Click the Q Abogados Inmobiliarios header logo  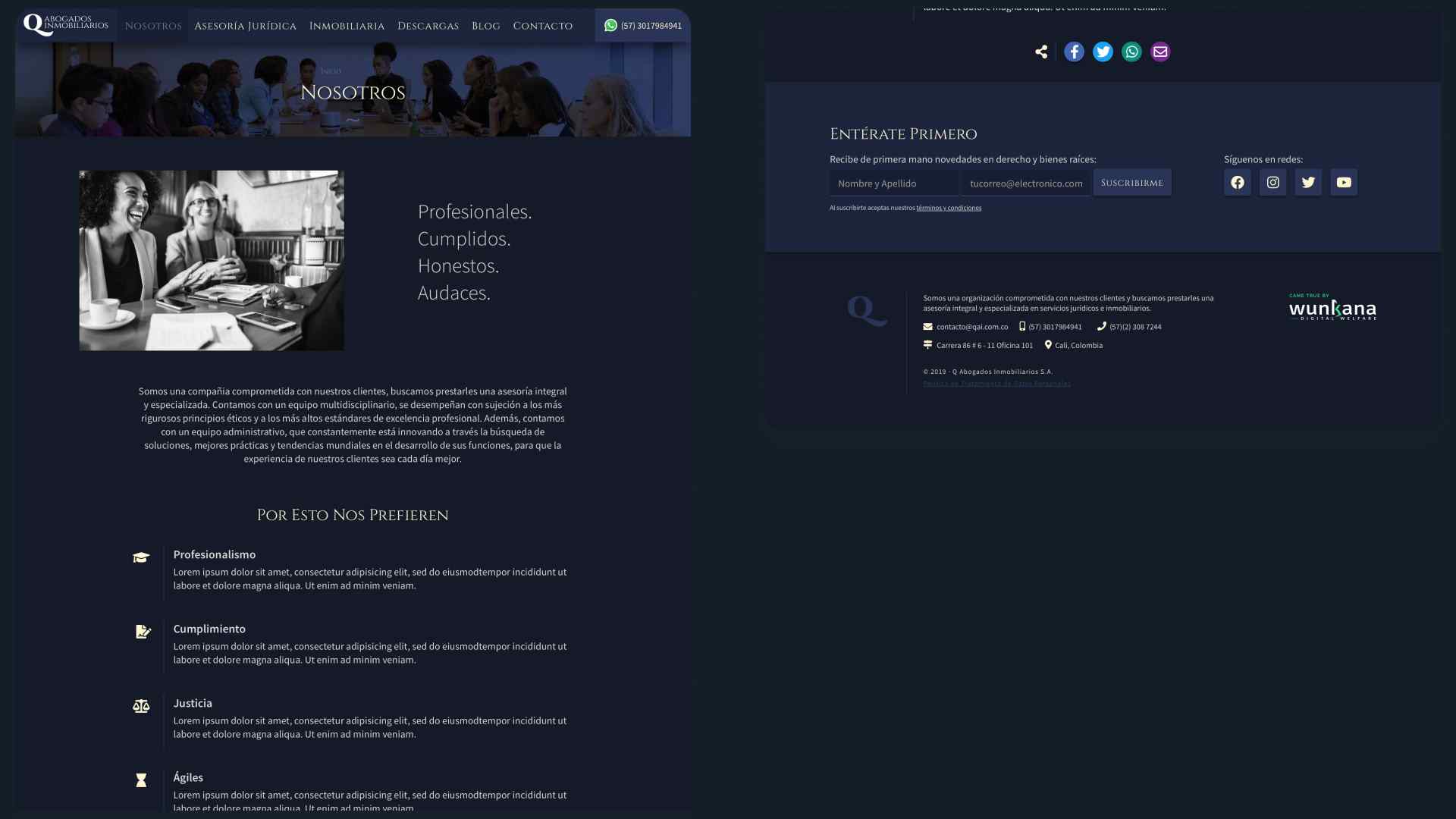point(66,25)
